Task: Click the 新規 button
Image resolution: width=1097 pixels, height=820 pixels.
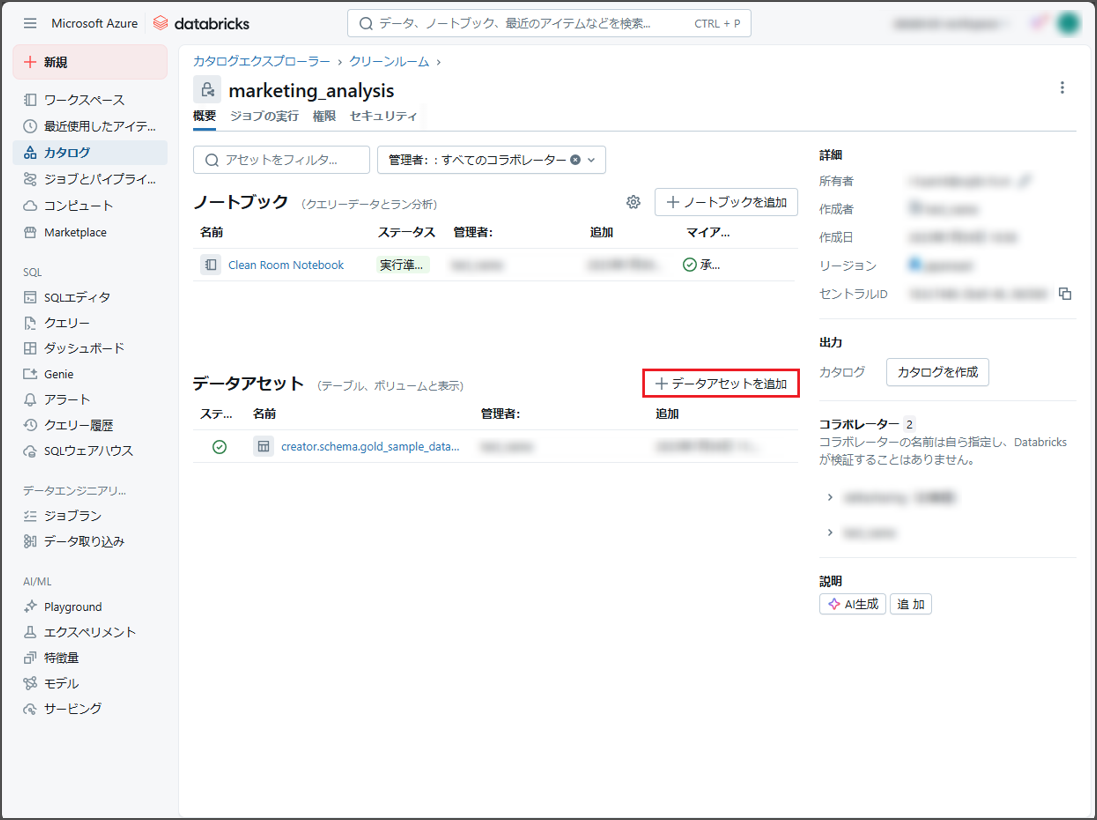Action: (x=90, y=62)
